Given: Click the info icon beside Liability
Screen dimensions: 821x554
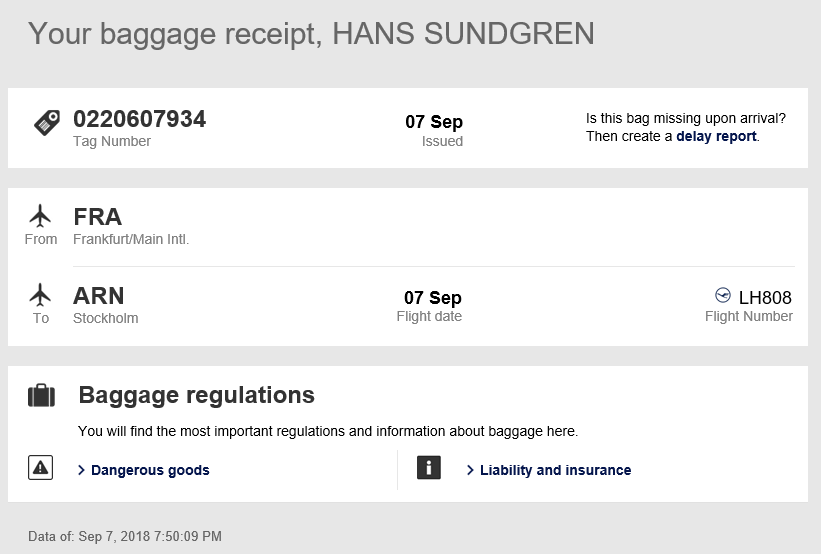Looking at the screenshot, I should [x=429, y=468].
